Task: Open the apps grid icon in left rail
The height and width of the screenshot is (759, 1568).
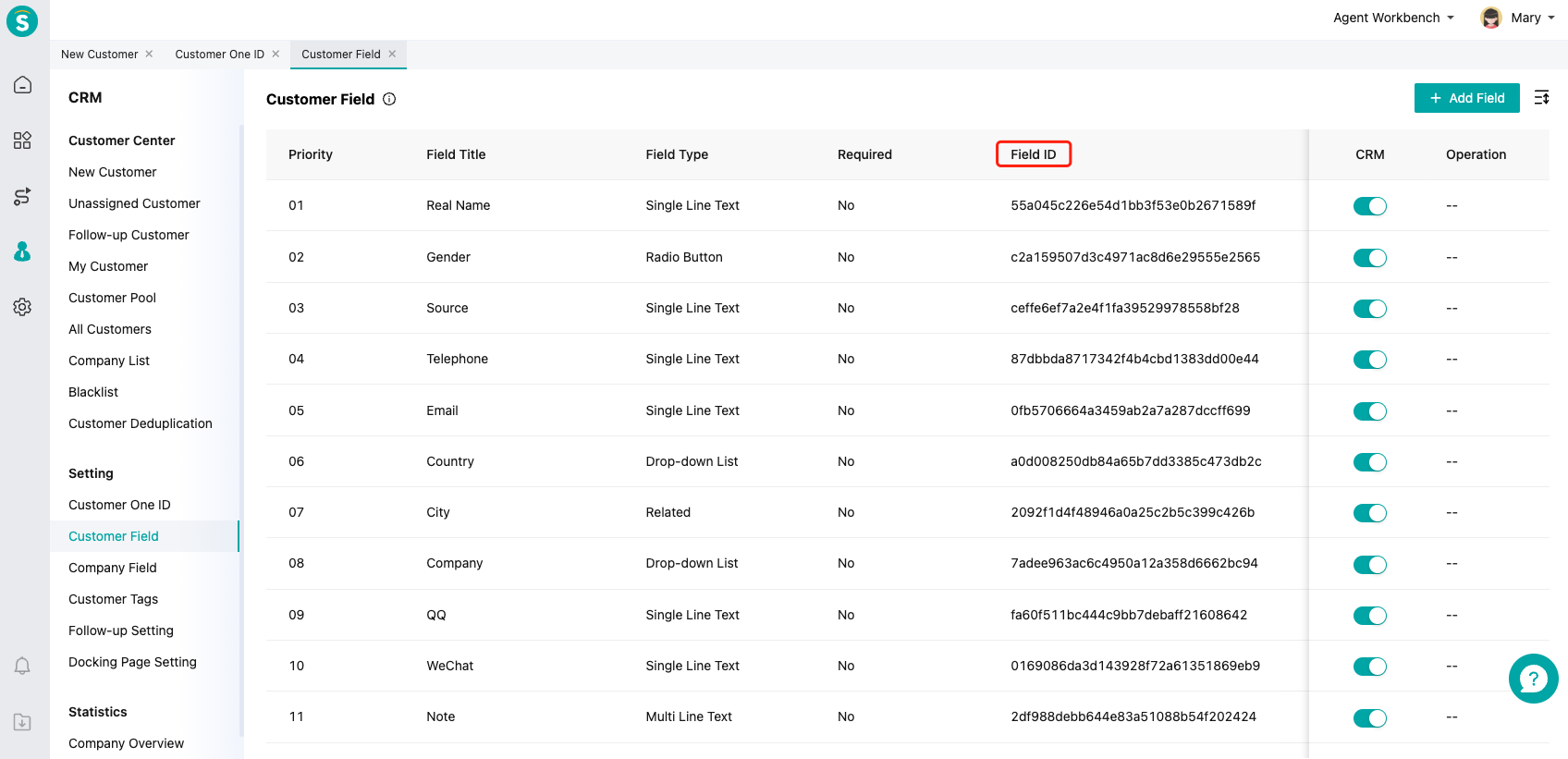Action: pyautogui.click(x=22, y=141)
